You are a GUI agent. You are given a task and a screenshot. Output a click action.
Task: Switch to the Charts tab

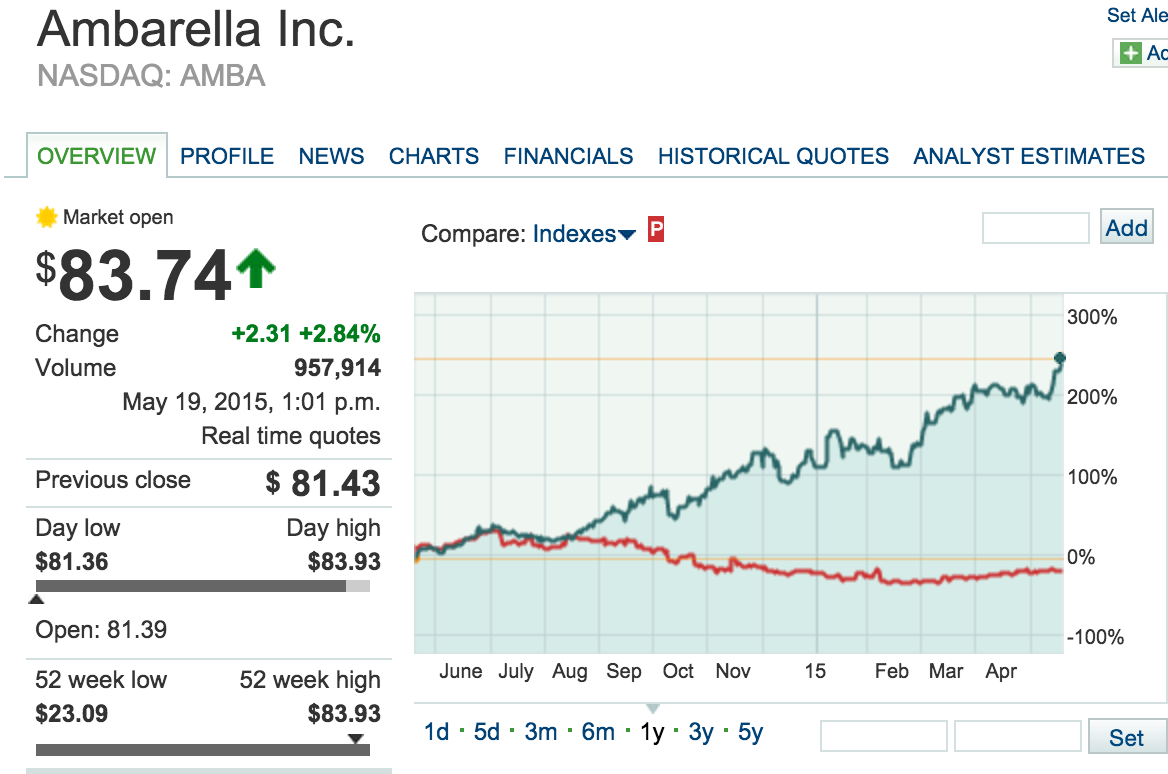[434, 156]
